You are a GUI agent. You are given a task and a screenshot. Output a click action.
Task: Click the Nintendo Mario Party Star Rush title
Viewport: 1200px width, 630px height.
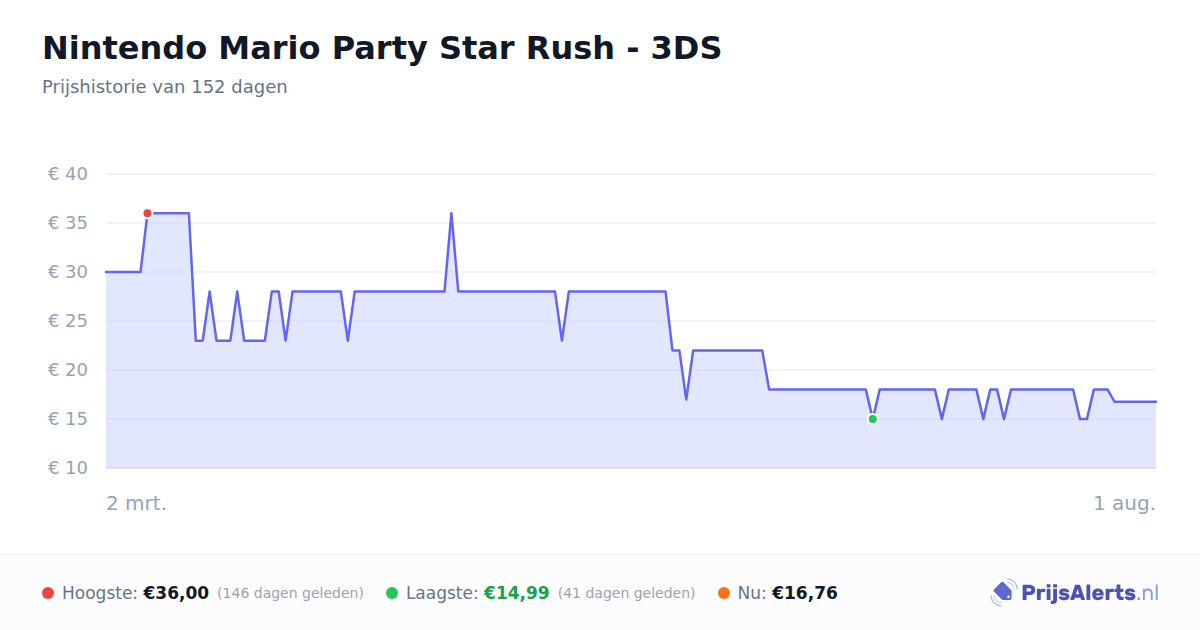(x=382, y=48)
